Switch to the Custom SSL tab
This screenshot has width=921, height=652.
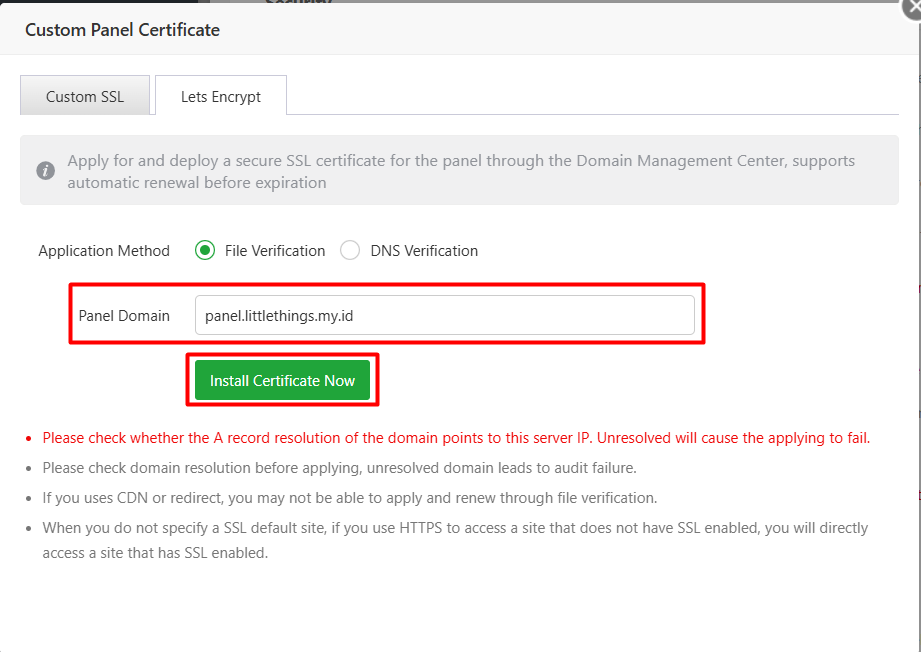(x=85, y=97)
